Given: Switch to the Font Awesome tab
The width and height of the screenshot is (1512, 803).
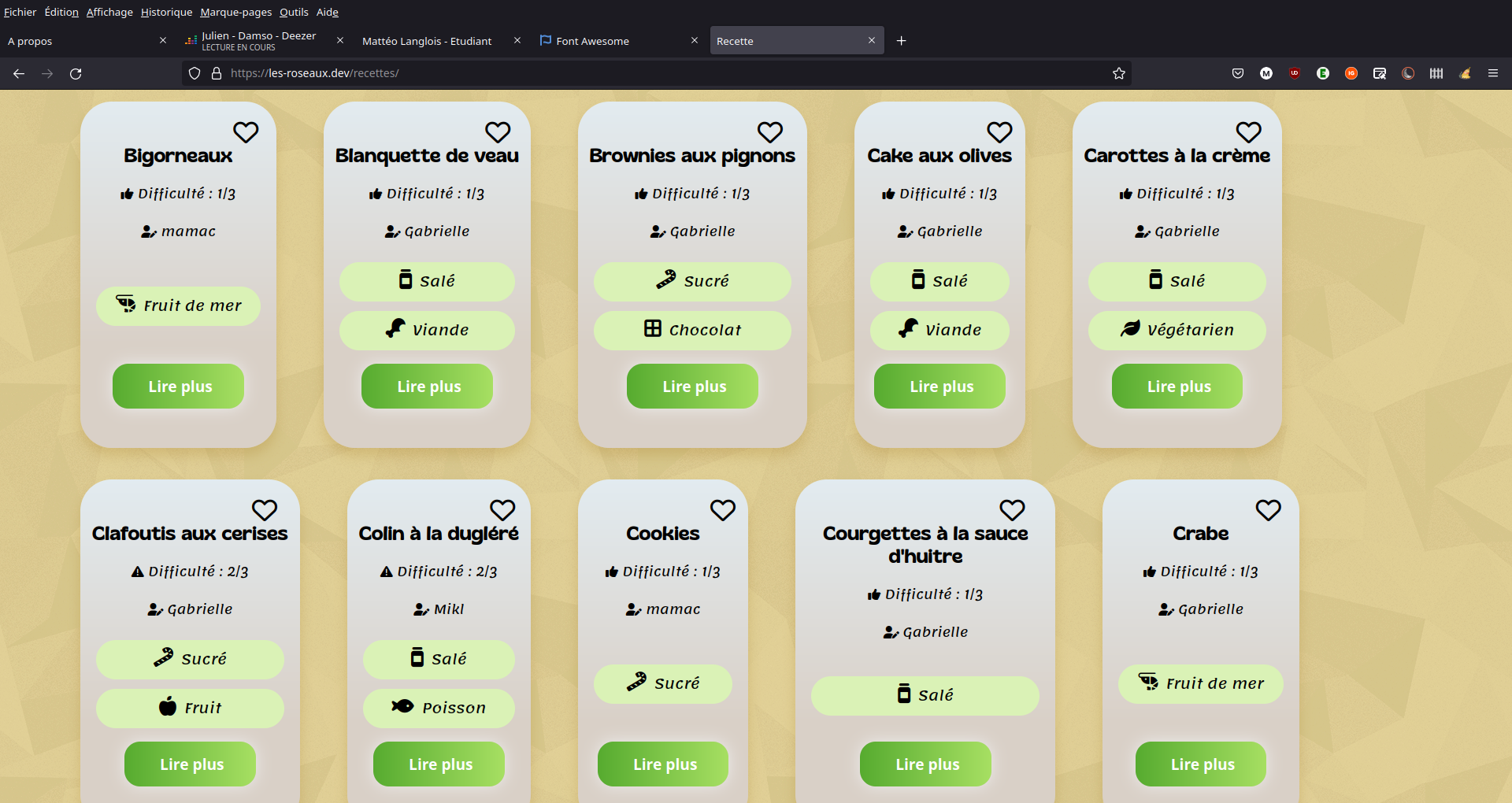Looking at the screenshot, I should (592, 41).
